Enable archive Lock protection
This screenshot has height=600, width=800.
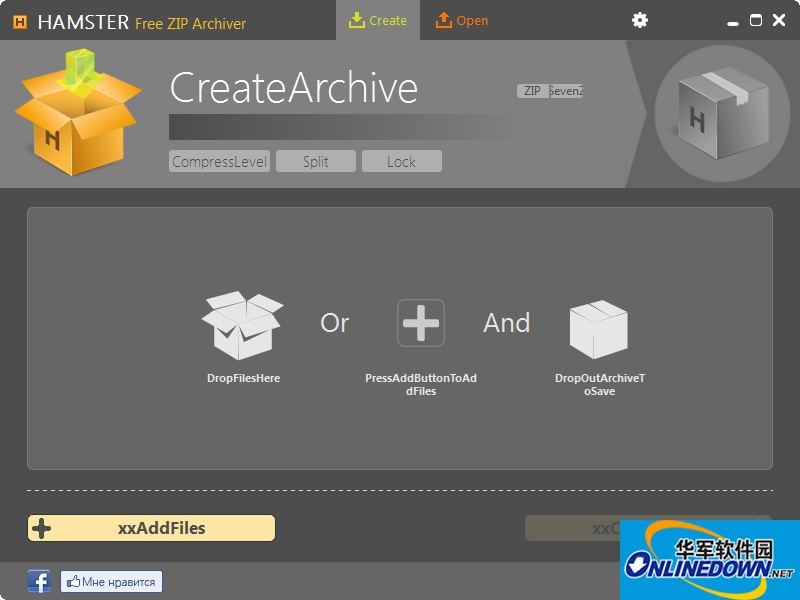coord(401,161)
